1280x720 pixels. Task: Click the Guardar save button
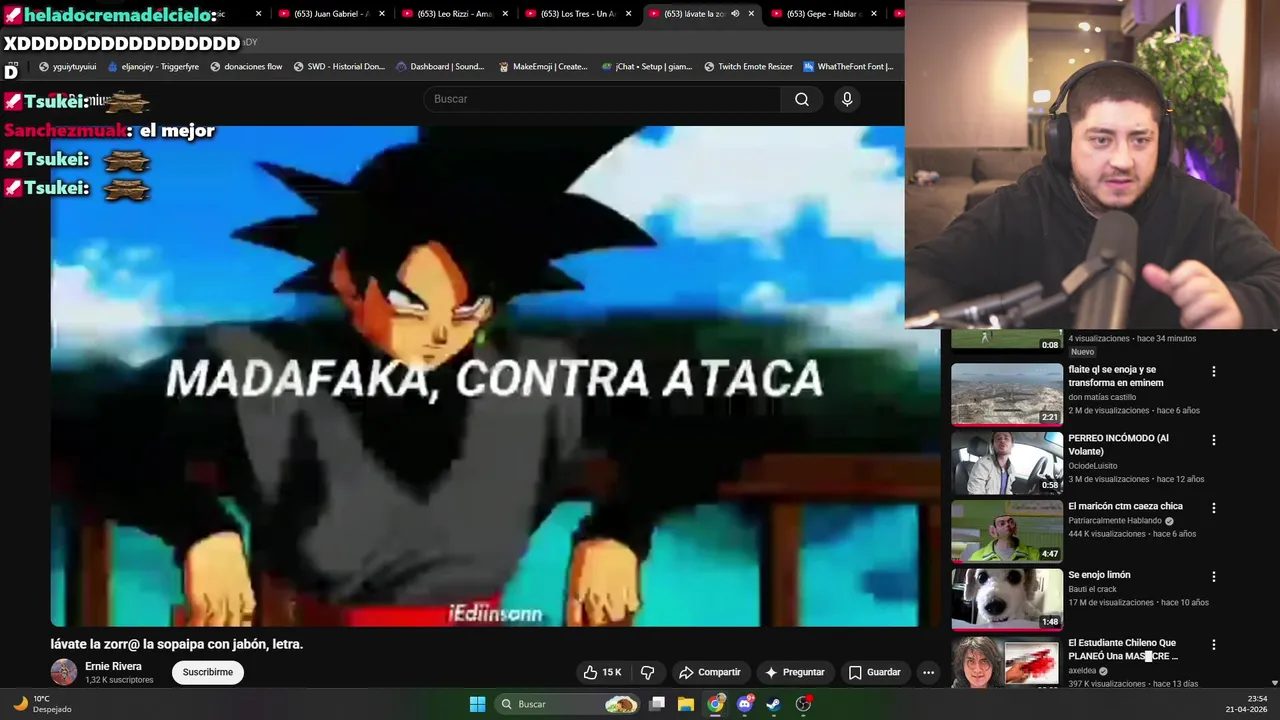pos(875,672)
